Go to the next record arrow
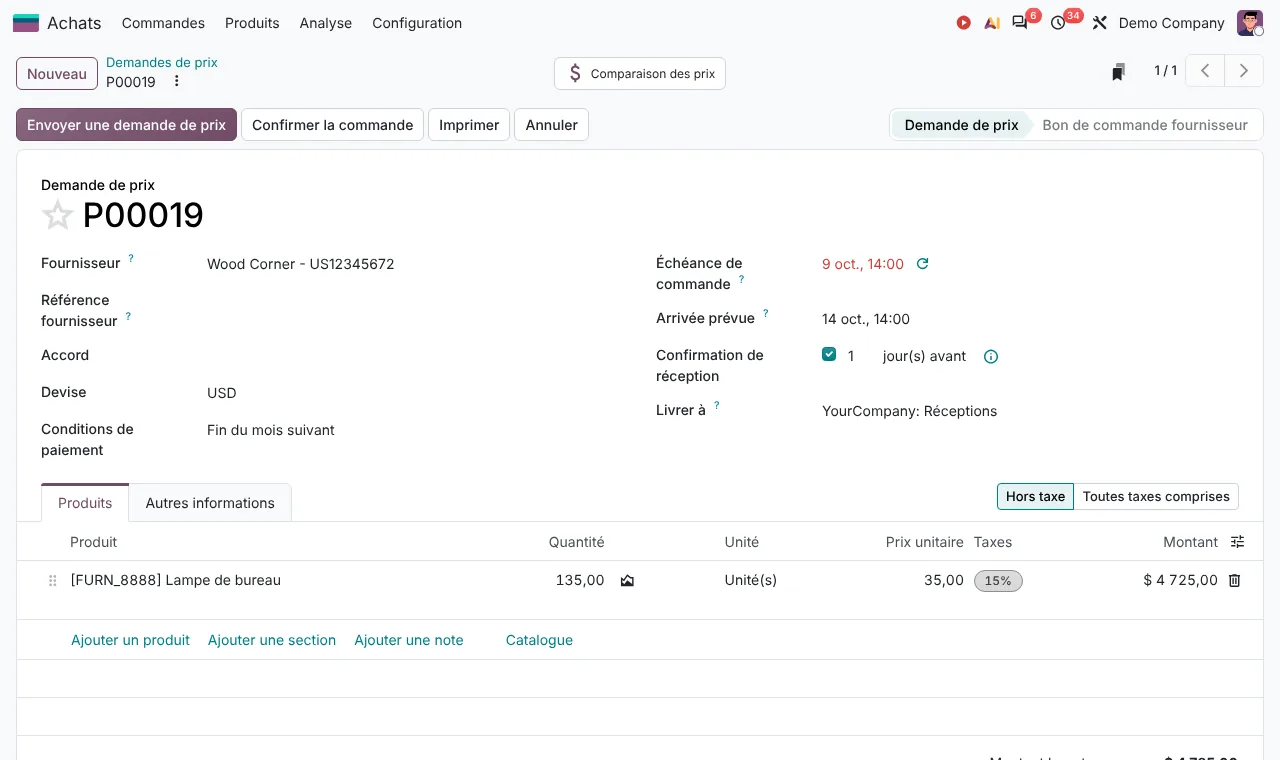1280x760 pixels. pyautogui.click(x=1244, y=71)
